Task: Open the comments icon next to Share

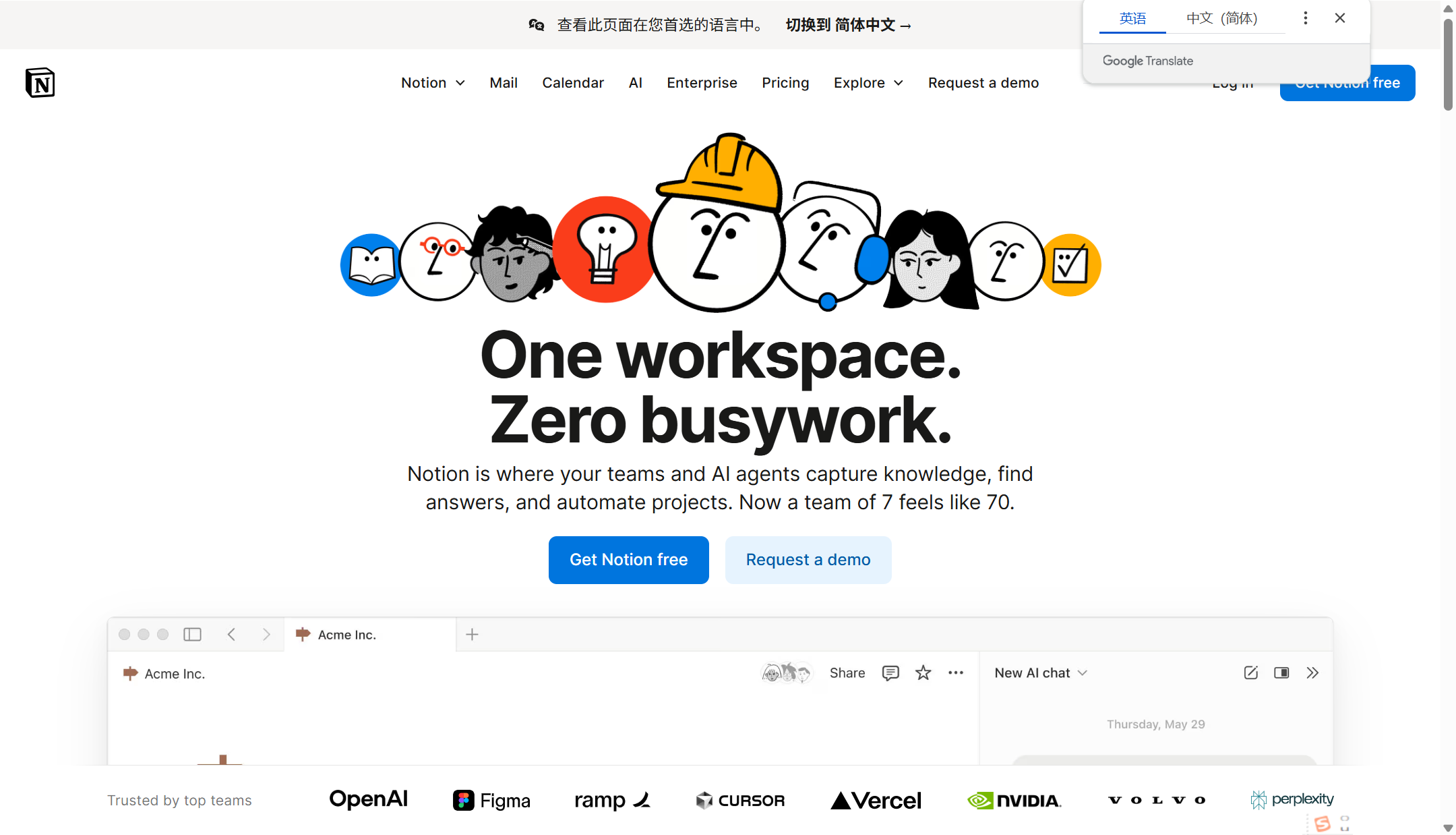Action: point(890,672)
